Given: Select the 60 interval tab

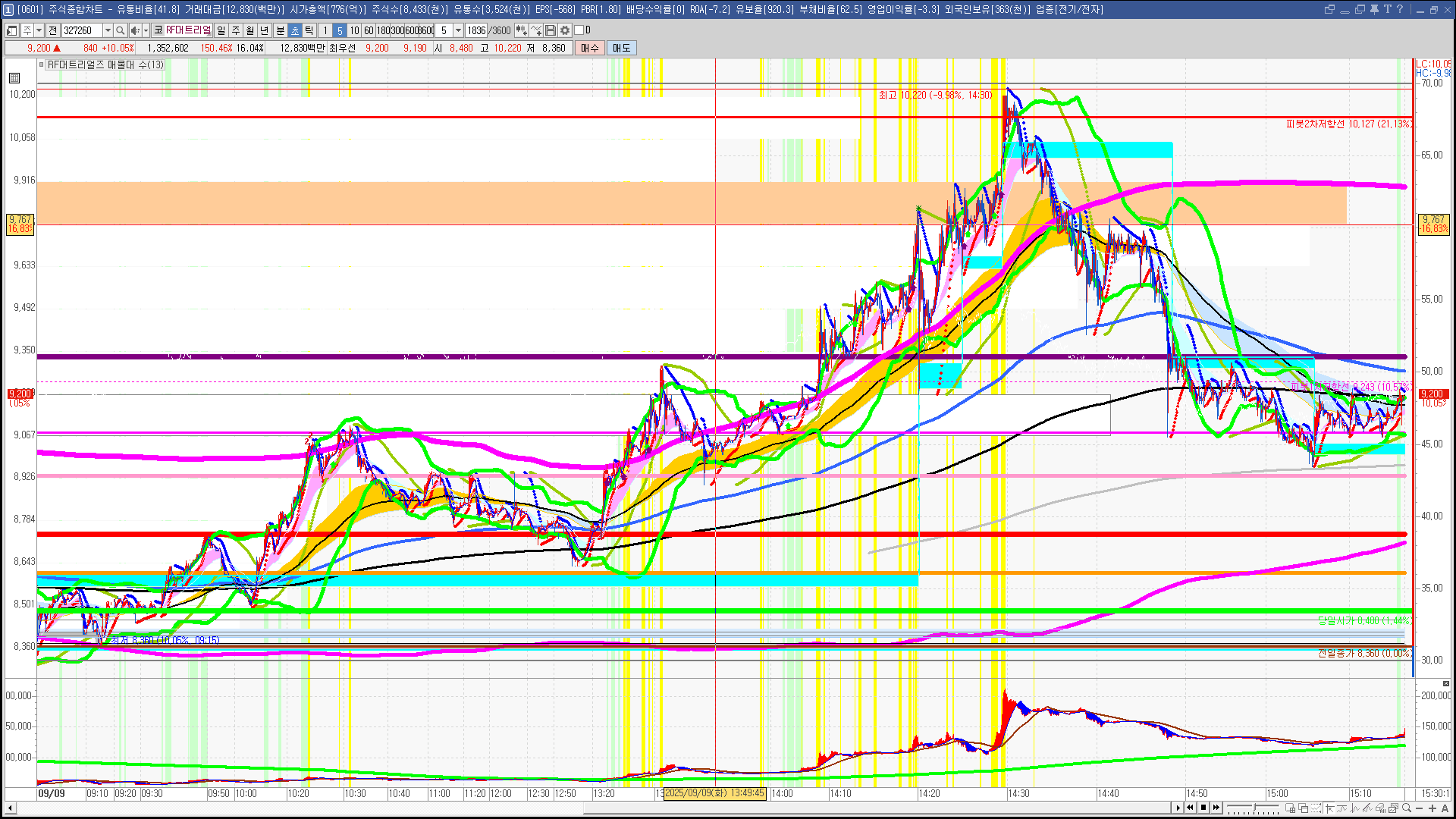Looking at the screenshot, I should [x=369, y=30].
